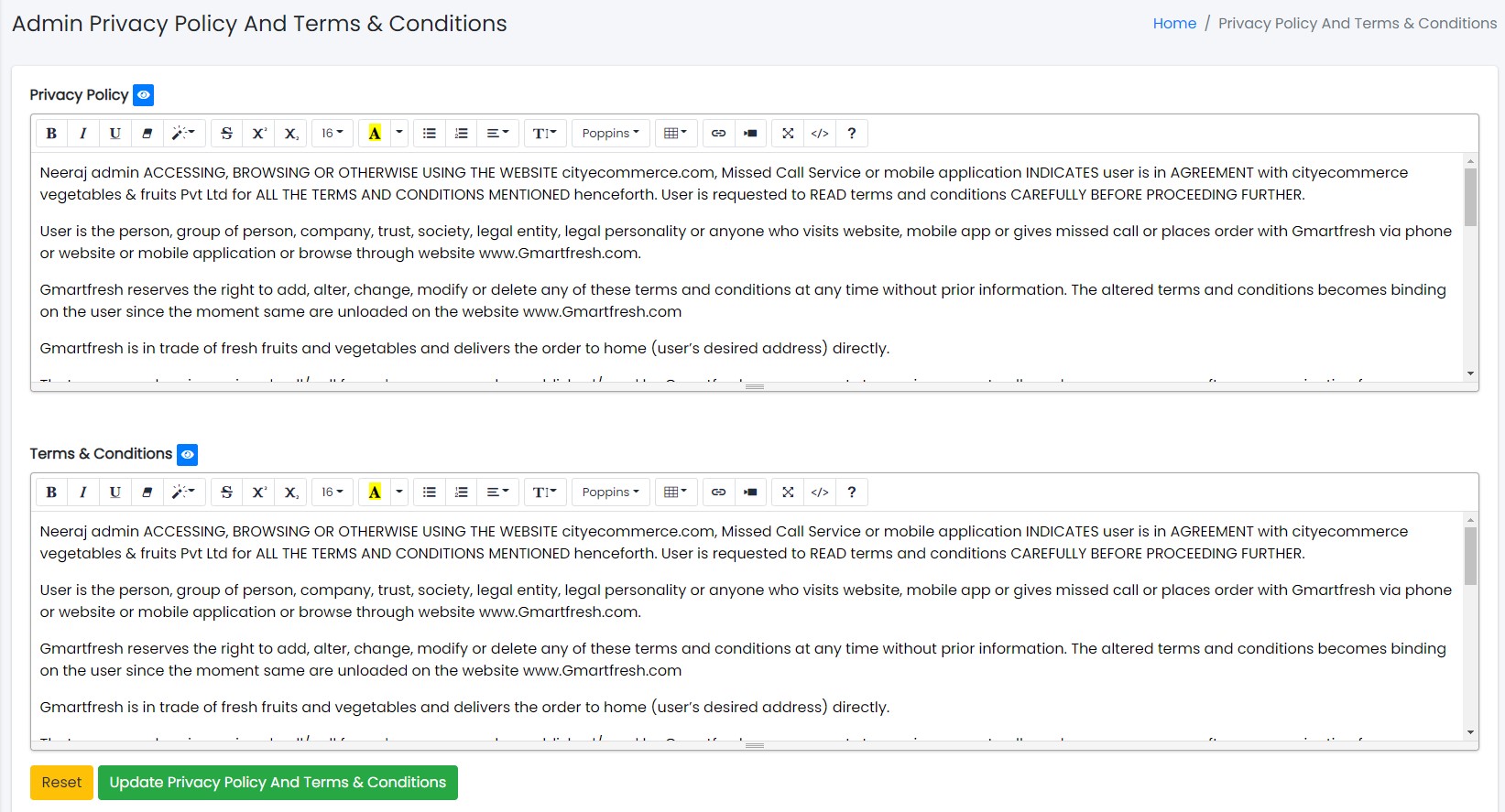1505x812 pixels.
Task: Start an unordered list in the Privacy Policy editor
Action: coord(430,134)
